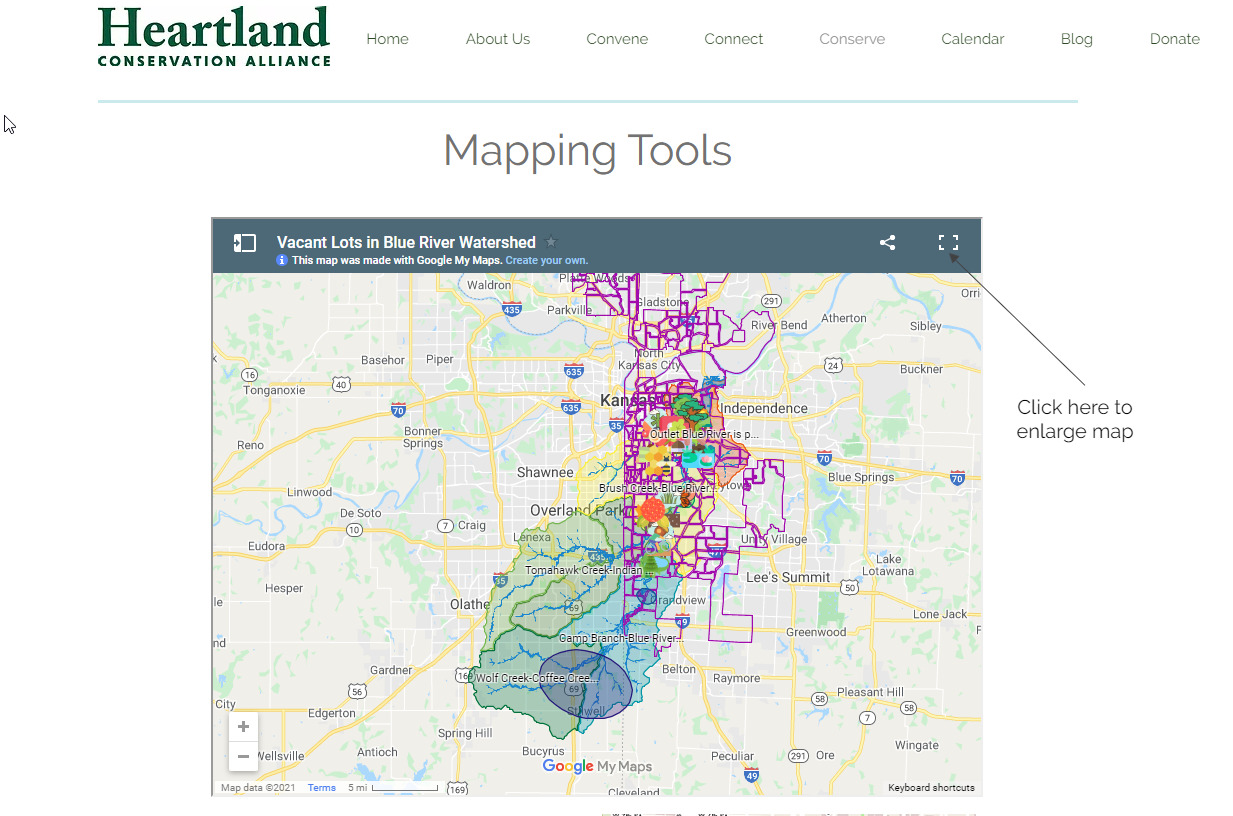Toggle the map legend sidebar panel
The image size is (1233, 816).
[x=245, y=243]
